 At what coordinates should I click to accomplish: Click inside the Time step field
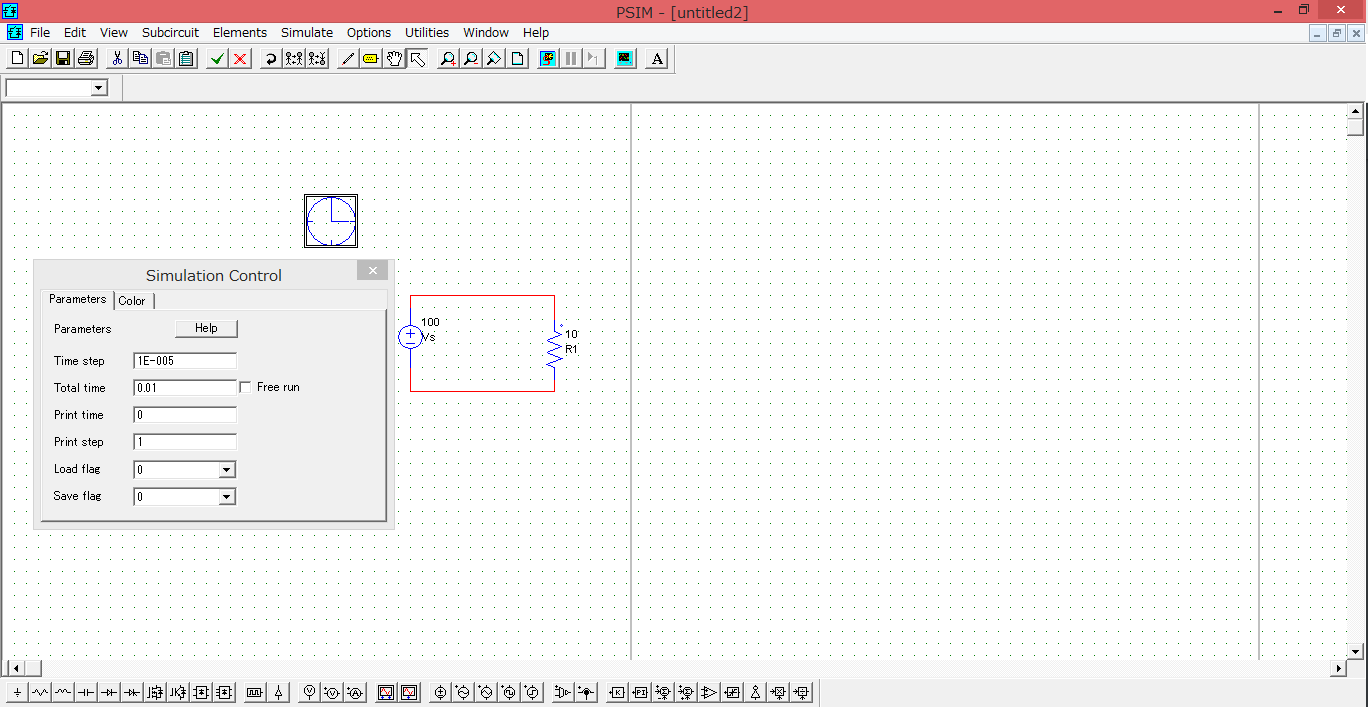[x=184, y=360]
